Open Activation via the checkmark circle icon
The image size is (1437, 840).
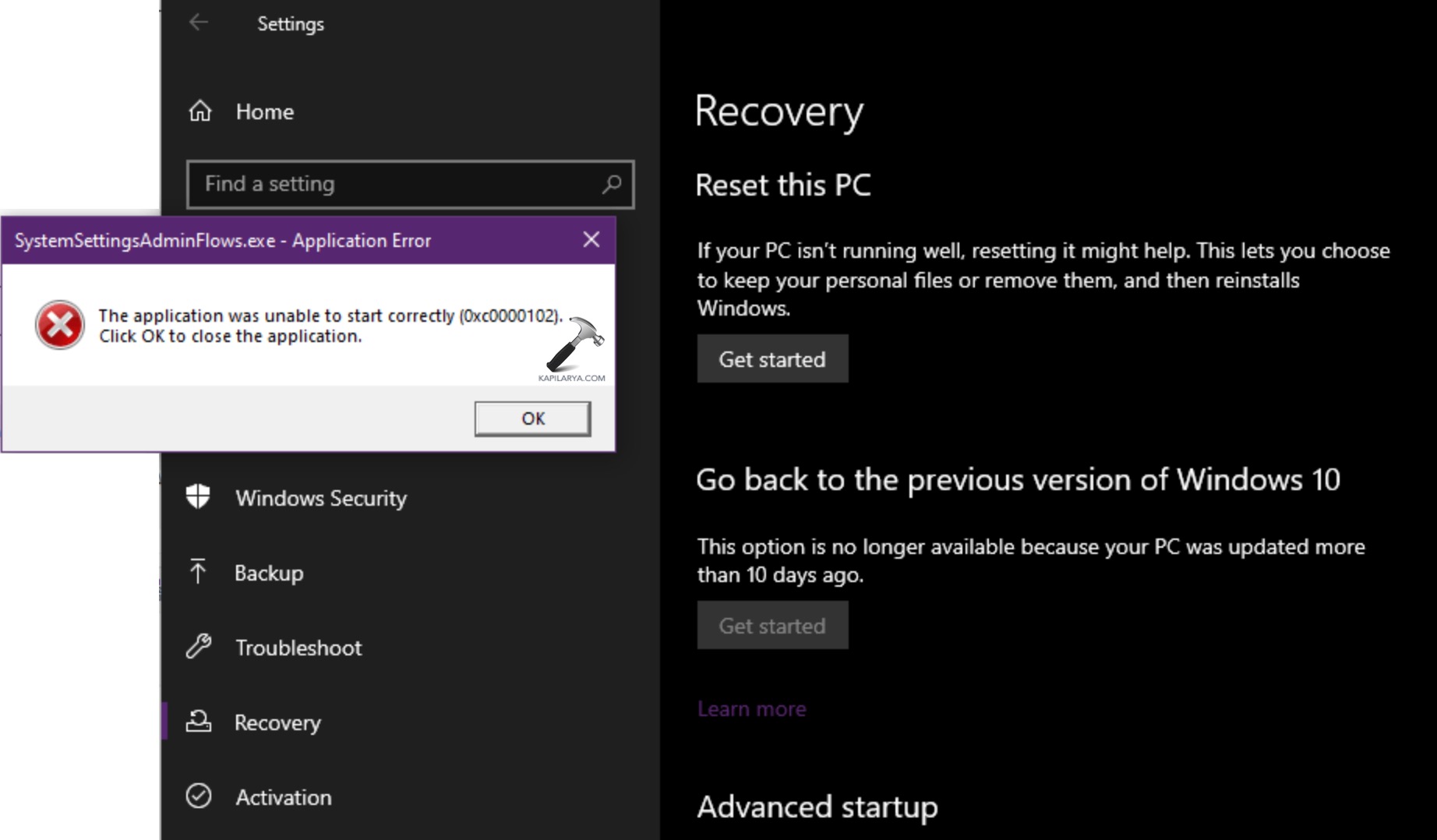click(x=199, y=796)
